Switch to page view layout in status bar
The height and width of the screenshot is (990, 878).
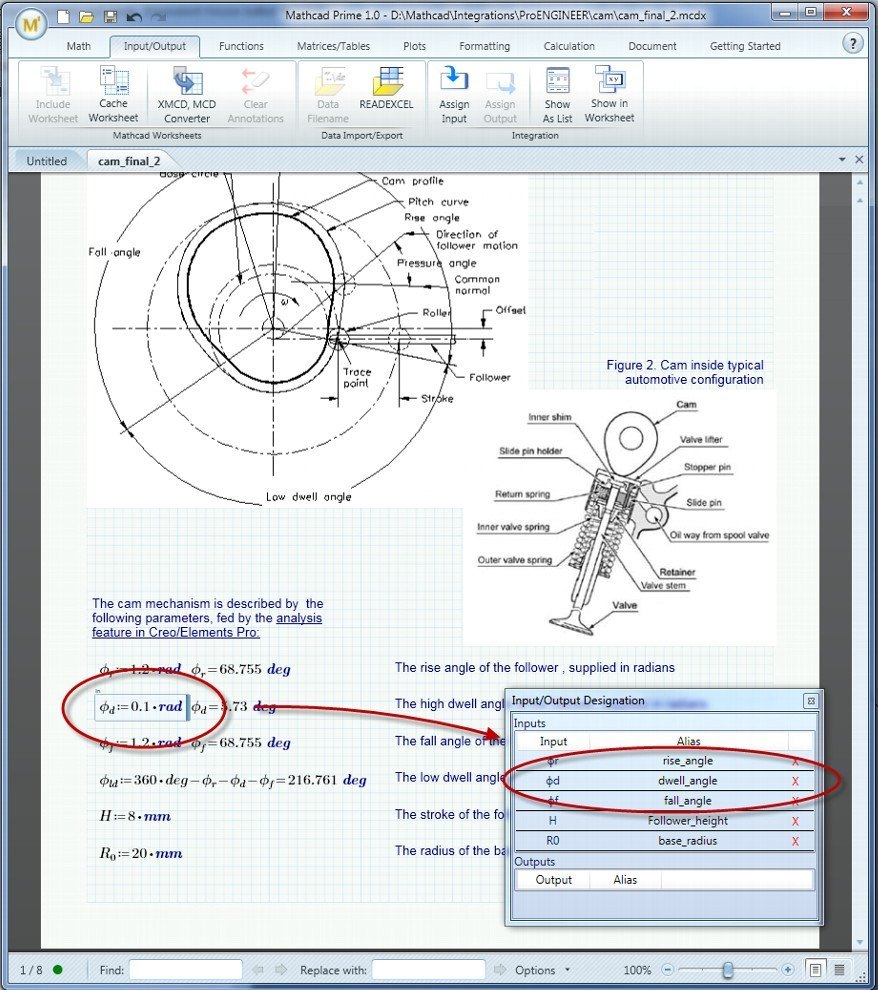click(x=816, y=969)
